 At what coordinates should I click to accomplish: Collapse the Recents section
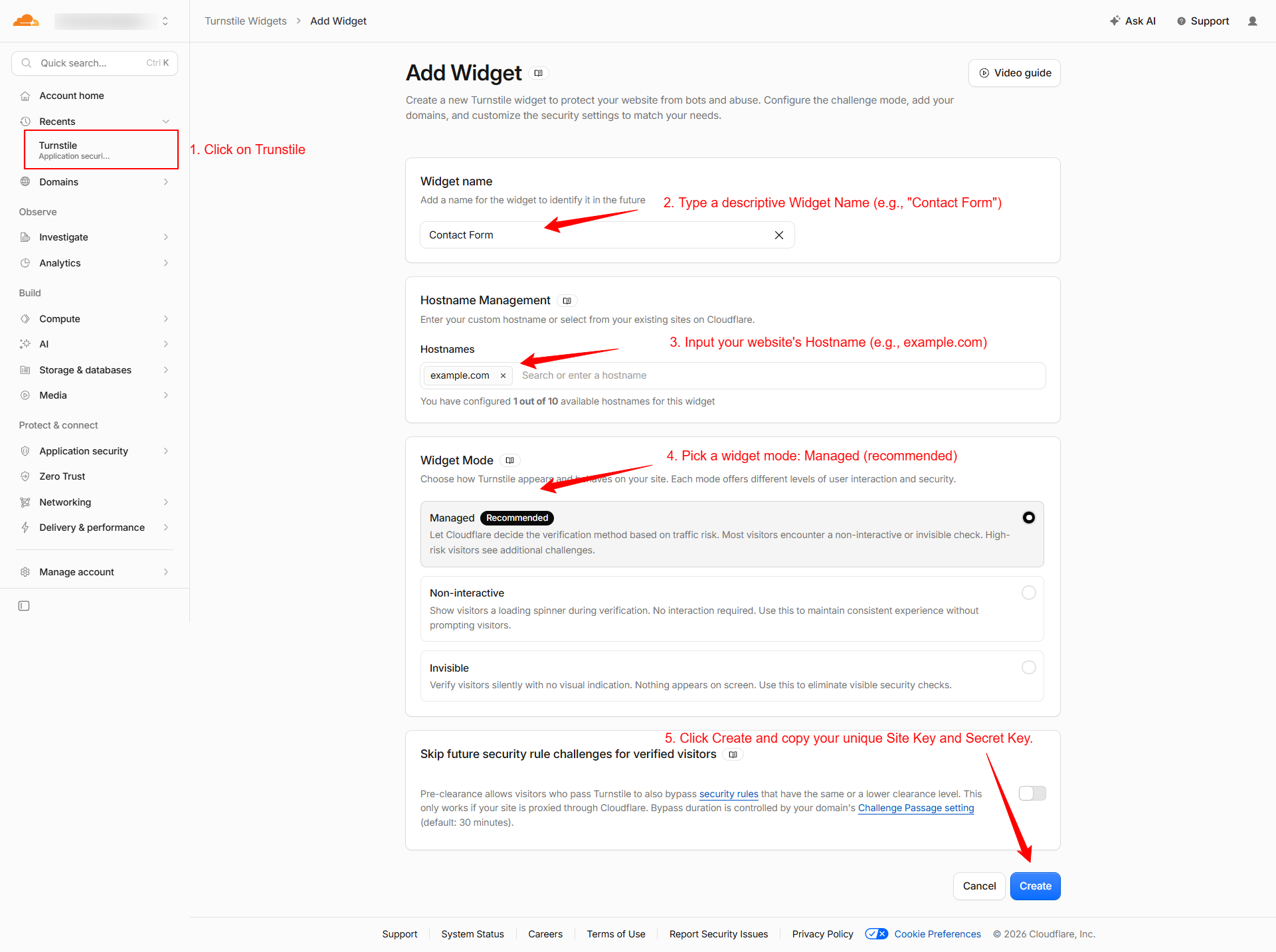point(165,122)
